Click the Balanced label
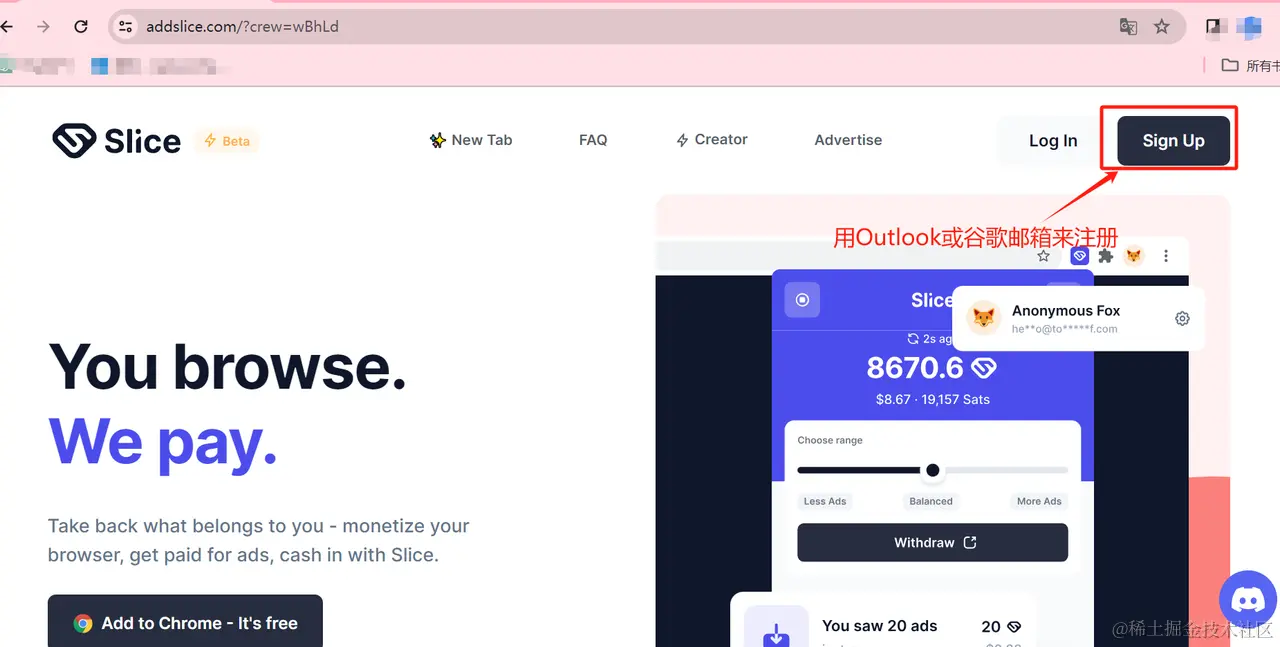Viewport: 1280px width, 647px height. (x=931, y=501)
